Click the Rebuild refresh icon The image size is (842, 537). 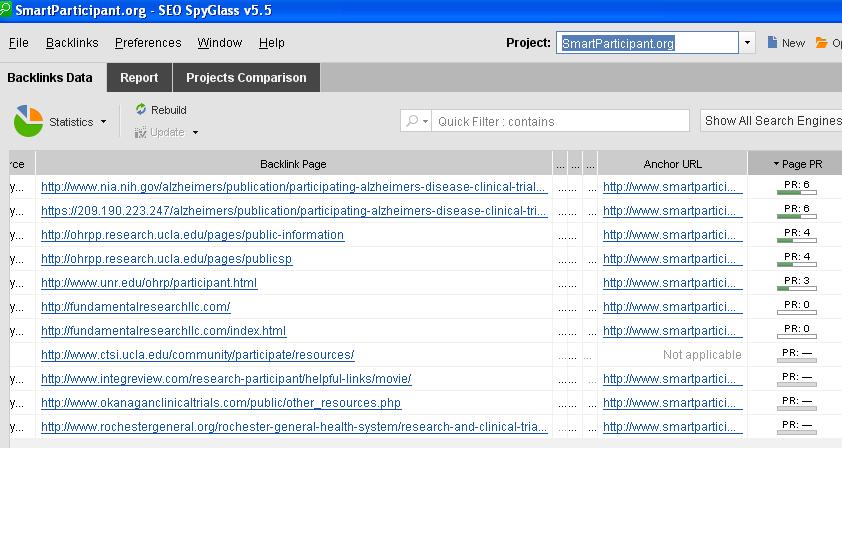coord(141,110)
